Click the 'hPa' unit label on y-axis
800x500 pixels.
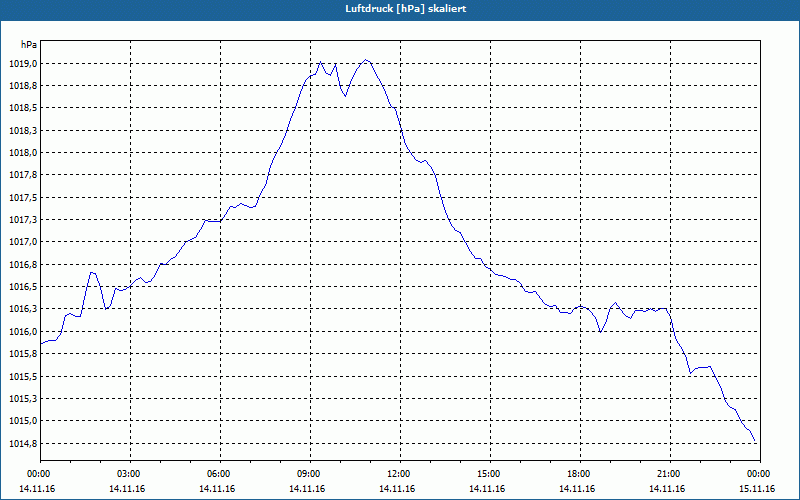click(29, 45)
